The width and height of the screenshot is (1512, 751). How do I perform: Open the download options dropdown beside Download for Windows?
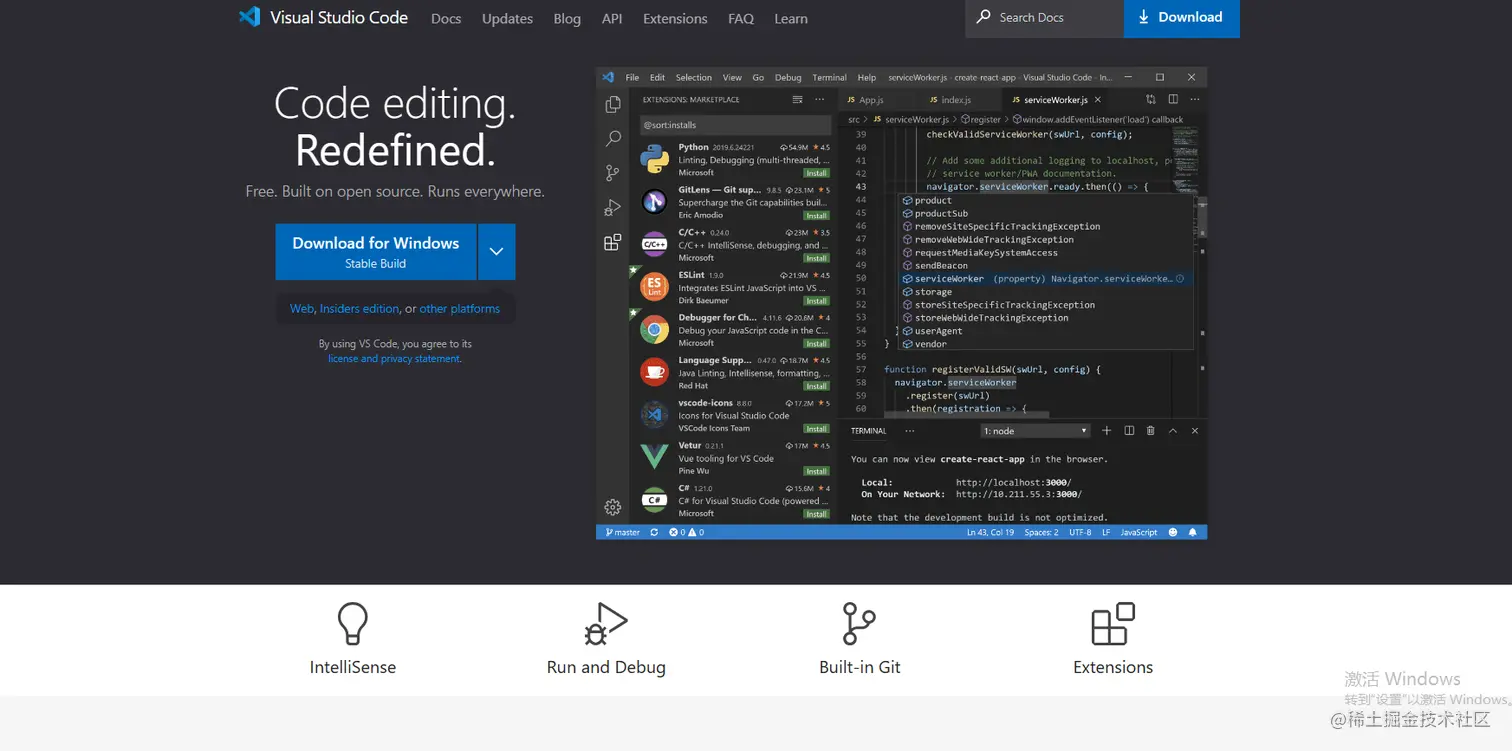click(x=497, y=252)
